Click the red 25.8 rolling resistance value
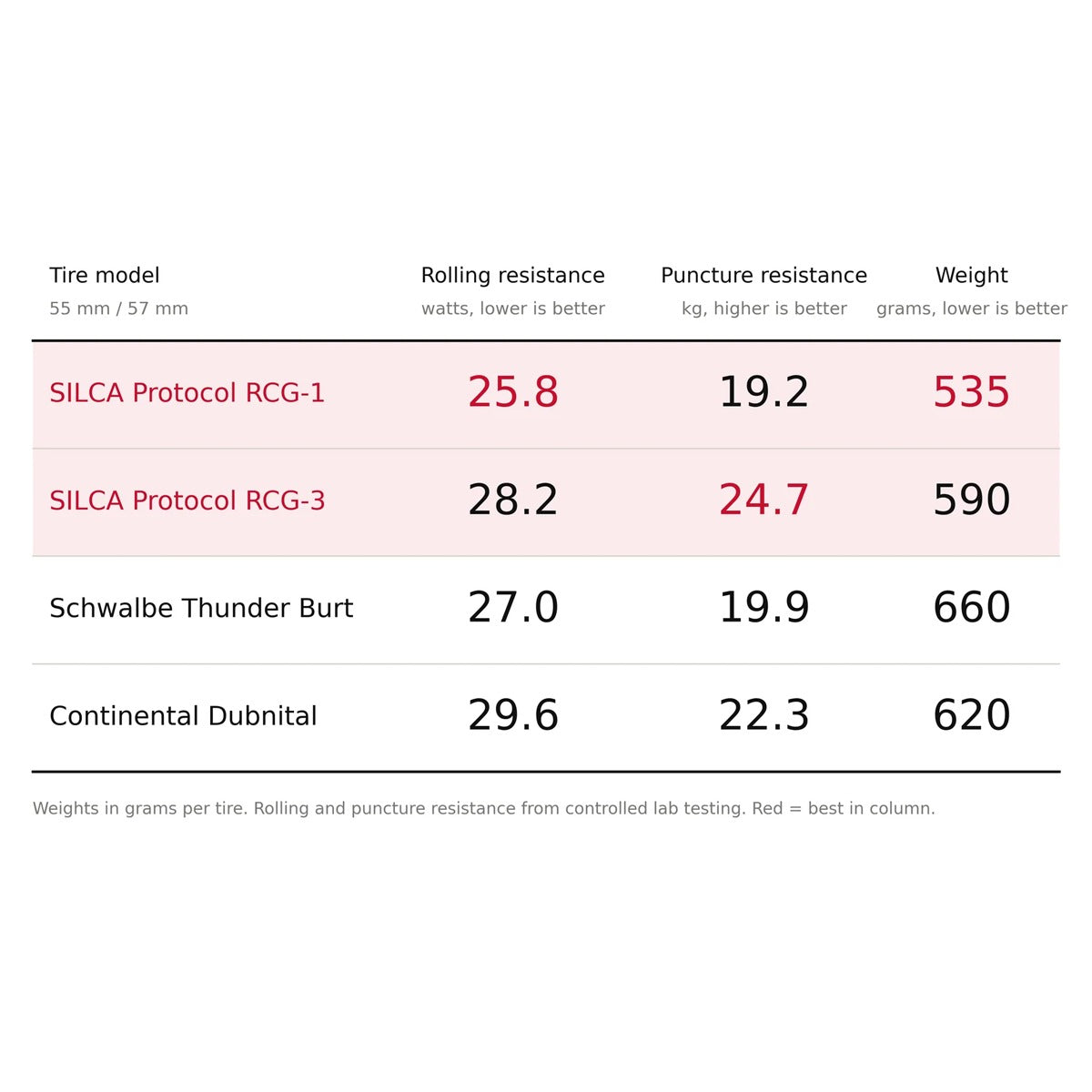The height and width of the screenshot is (1092, 1092). 513,392
